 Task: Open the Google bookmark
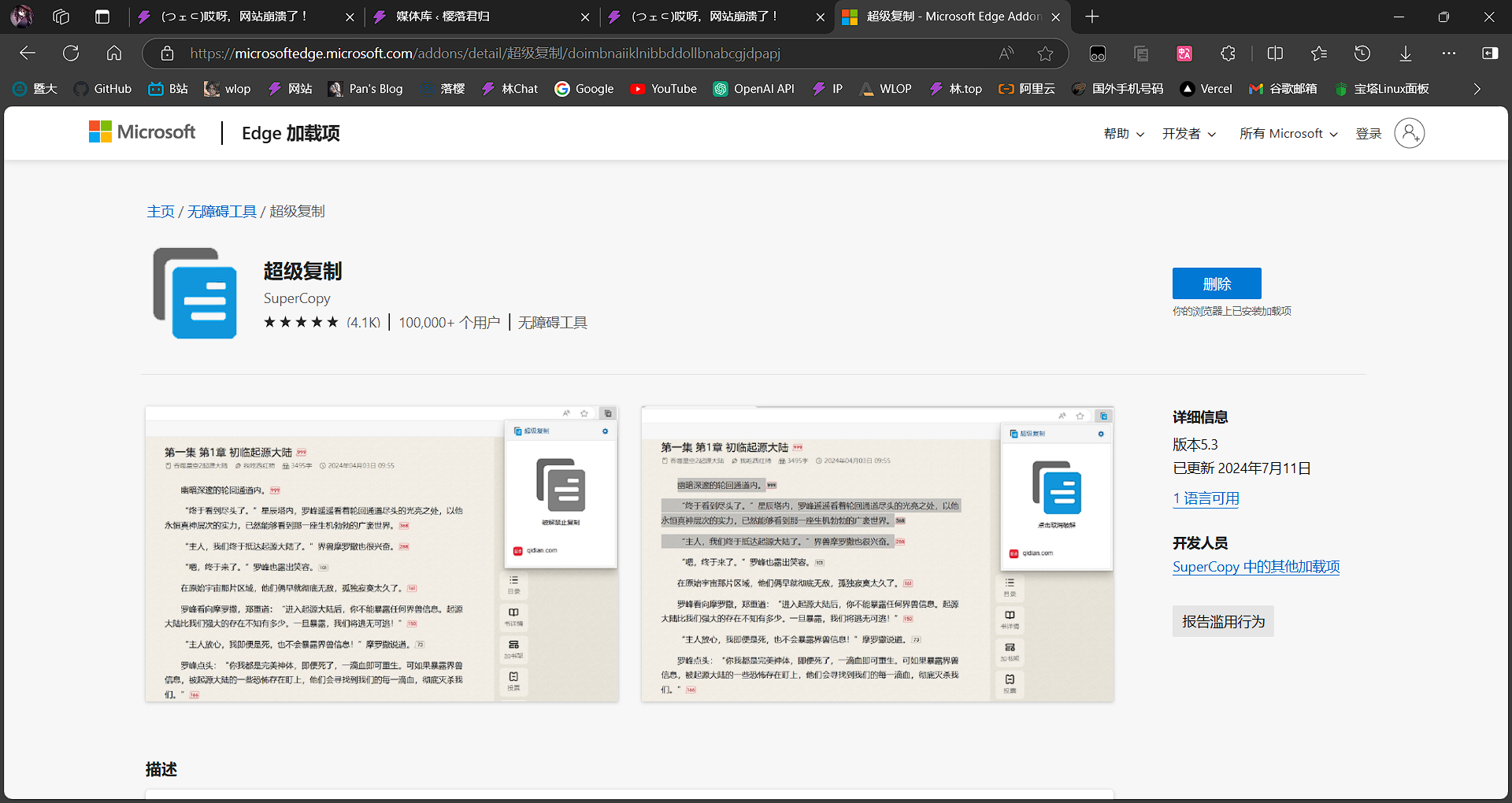[x=584, y=89]
